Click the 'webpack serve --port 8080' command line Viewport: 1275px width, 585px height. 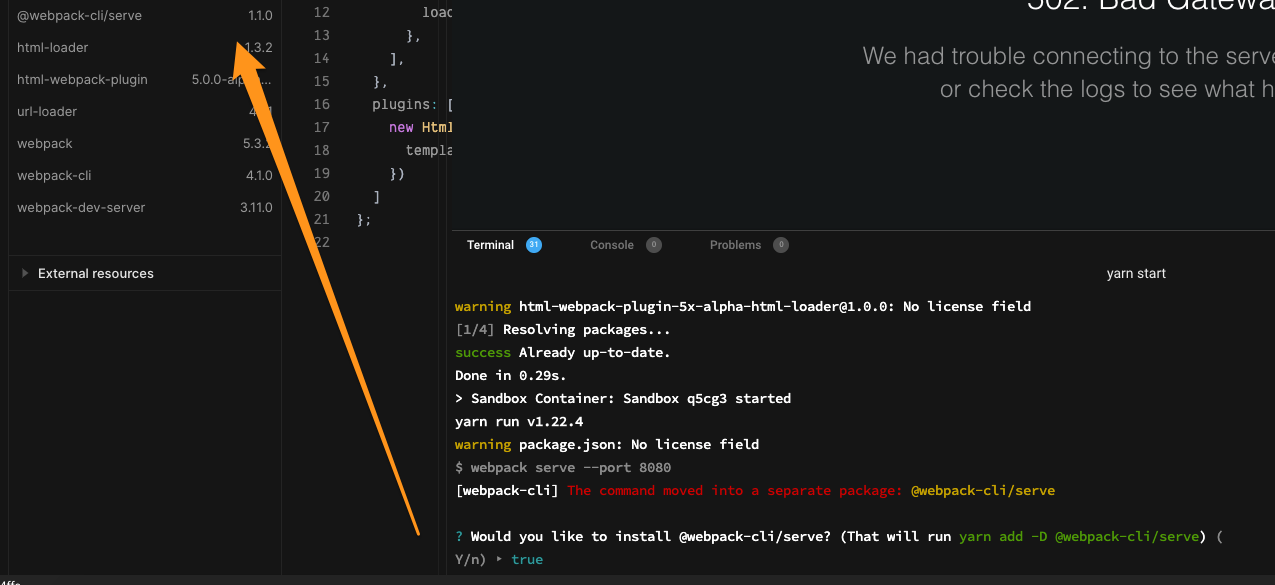point(563,467)
